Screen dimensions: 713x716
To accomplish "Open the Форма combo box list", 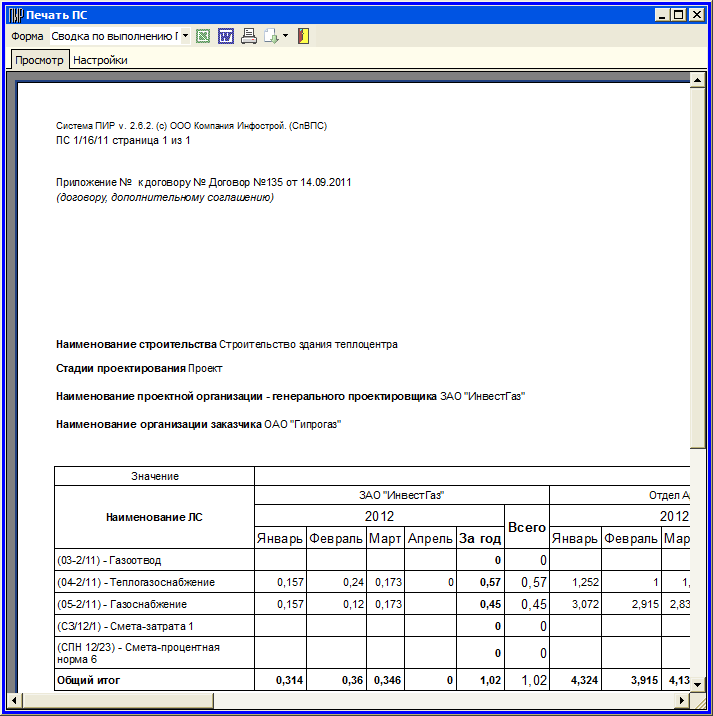I will 185,36.
